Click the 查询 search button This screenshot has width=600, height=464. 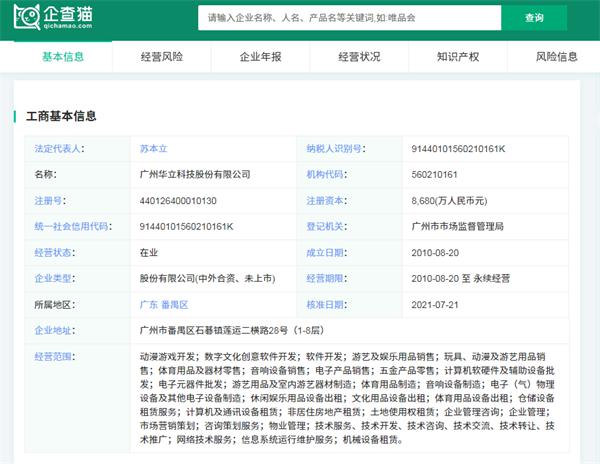pos(534,18)
